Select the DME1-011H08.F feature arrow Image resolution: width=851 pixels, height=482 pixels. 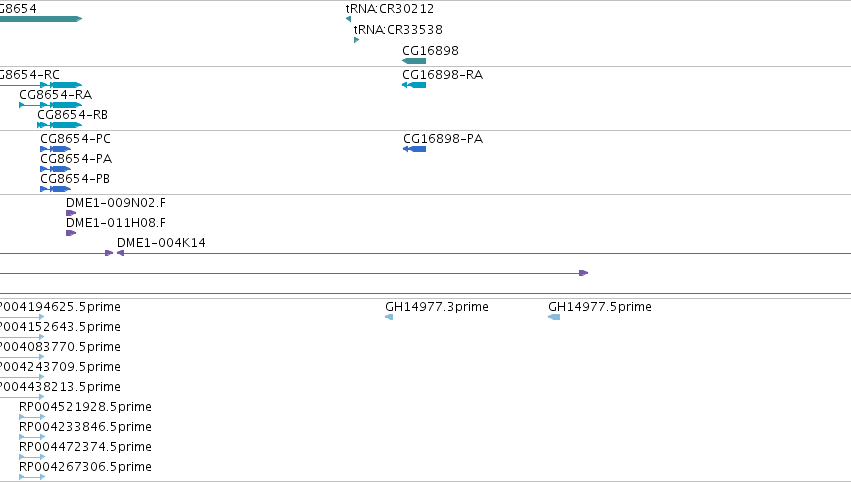[x=71, y=233]
